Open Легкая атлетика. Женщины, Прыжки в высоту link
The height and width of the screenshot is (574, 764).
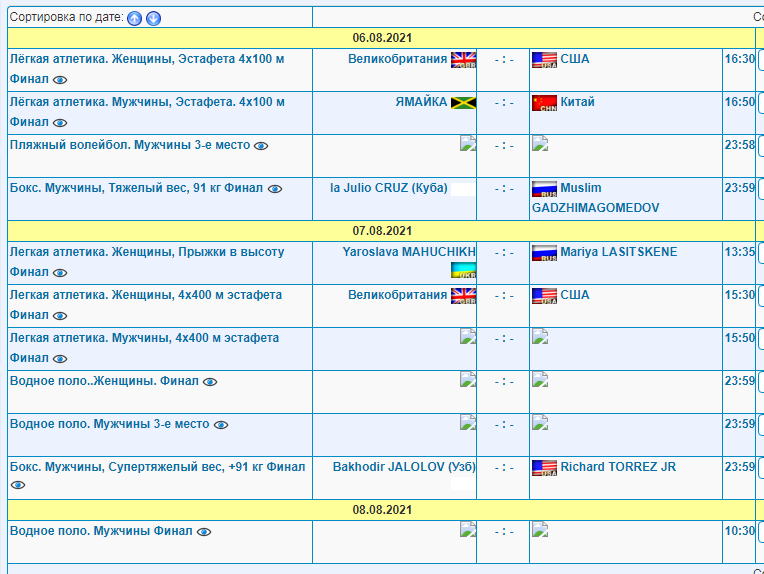click(x=147, y=252)
